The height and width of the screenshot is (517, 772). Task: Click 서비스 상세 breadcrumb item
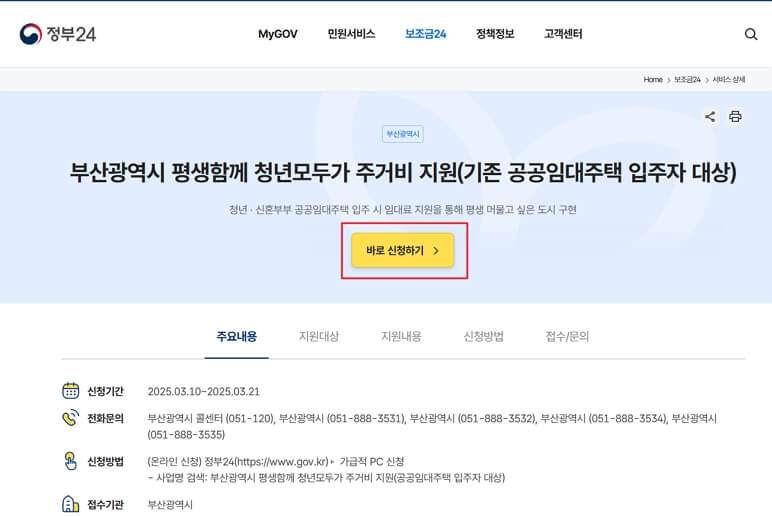[729, 79]
